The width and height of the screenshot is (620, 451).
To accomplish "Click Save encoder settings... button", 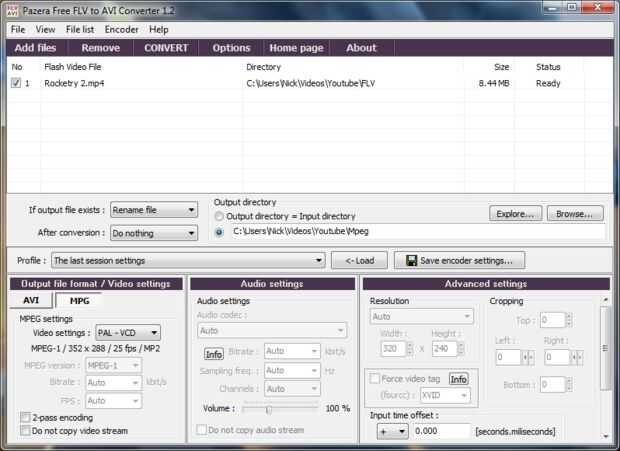I will (x=459, y=260).
